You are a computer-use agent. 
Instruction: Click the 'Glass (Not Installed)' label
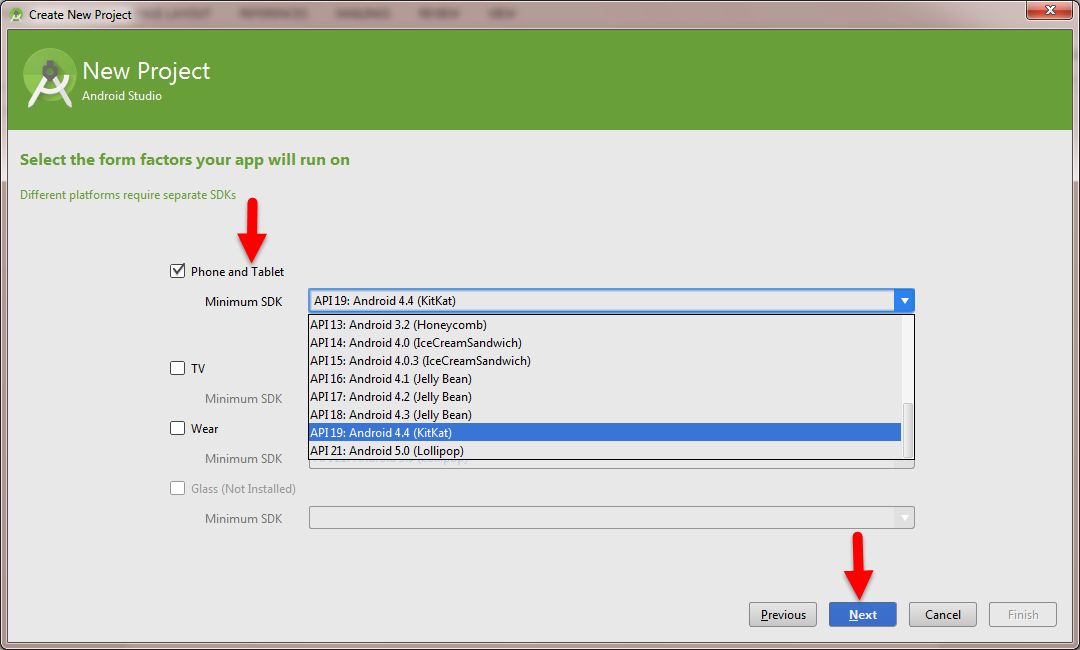click(243, 489)
